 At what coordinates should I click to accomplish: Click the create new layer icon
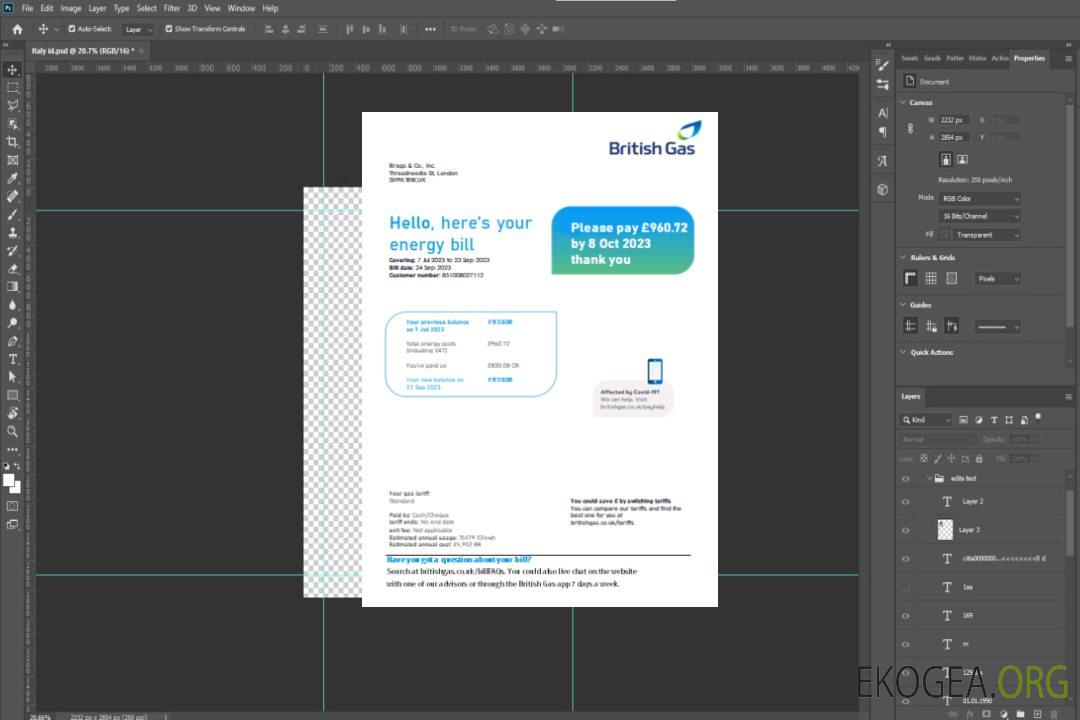pos(1037,714)
